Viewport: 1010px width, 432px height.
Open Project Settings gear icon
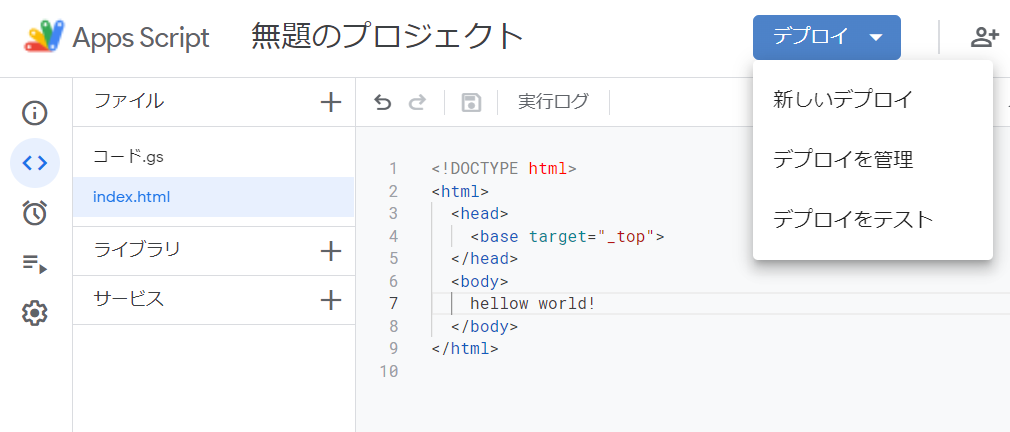(x=35, y=313)
